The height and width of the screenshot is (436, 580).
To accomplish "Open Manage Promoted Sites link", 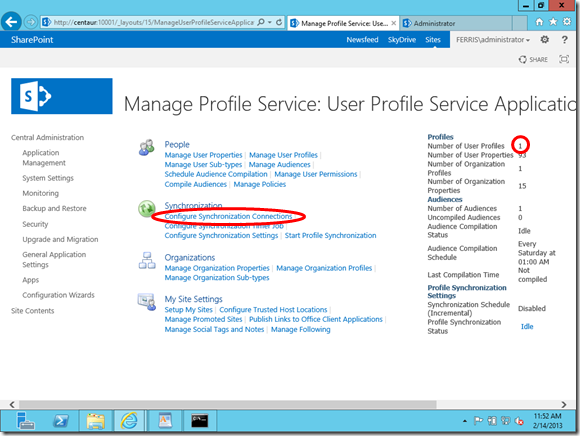I will (203, 319).
